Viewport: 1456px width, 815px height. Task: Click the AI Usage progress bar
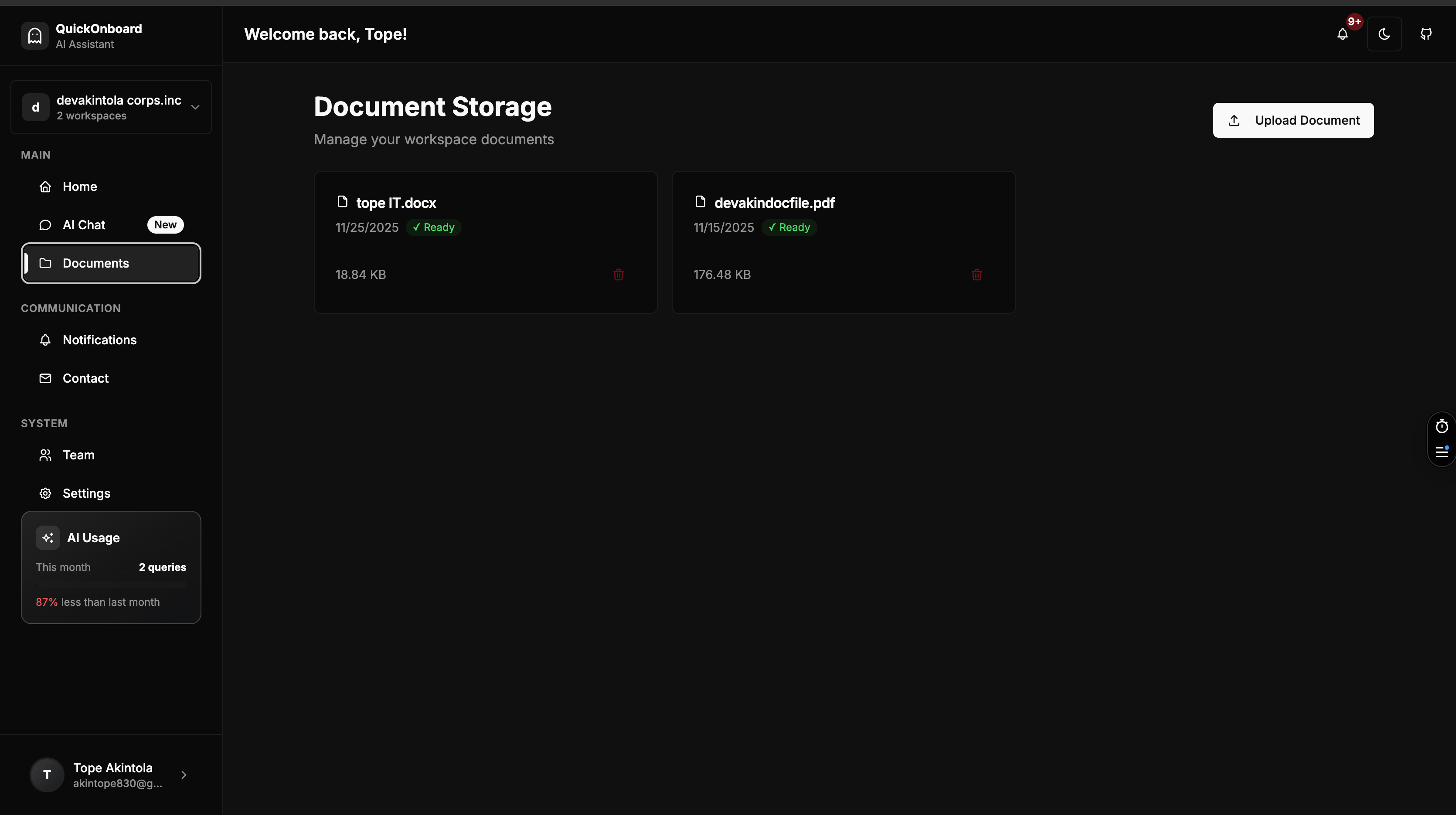pos(111,585)
